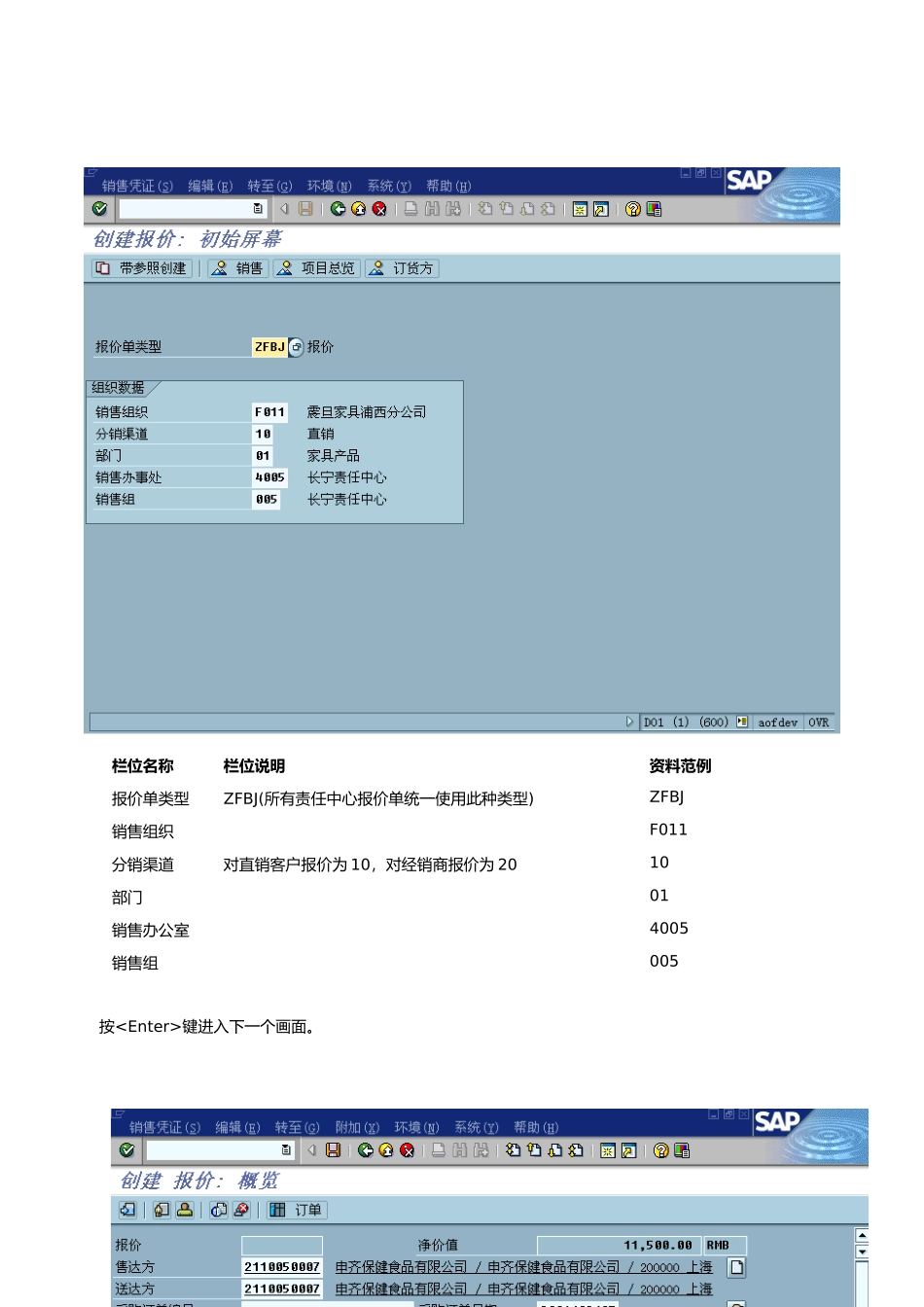Screen dimensions: 924x1307
Task: Click green Back arrow in overview window toolbar
Action: [x=366, y=1150]
